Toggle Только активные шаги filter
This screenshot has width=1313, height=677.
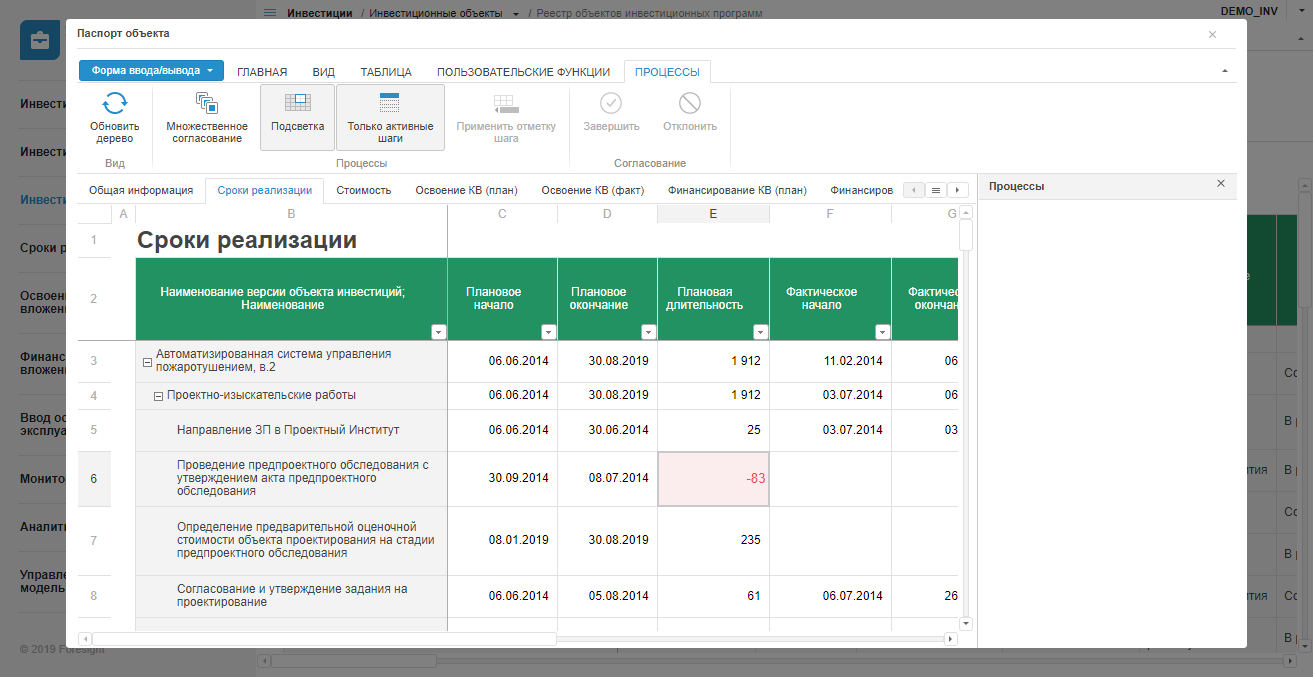(x=390, y=116)
